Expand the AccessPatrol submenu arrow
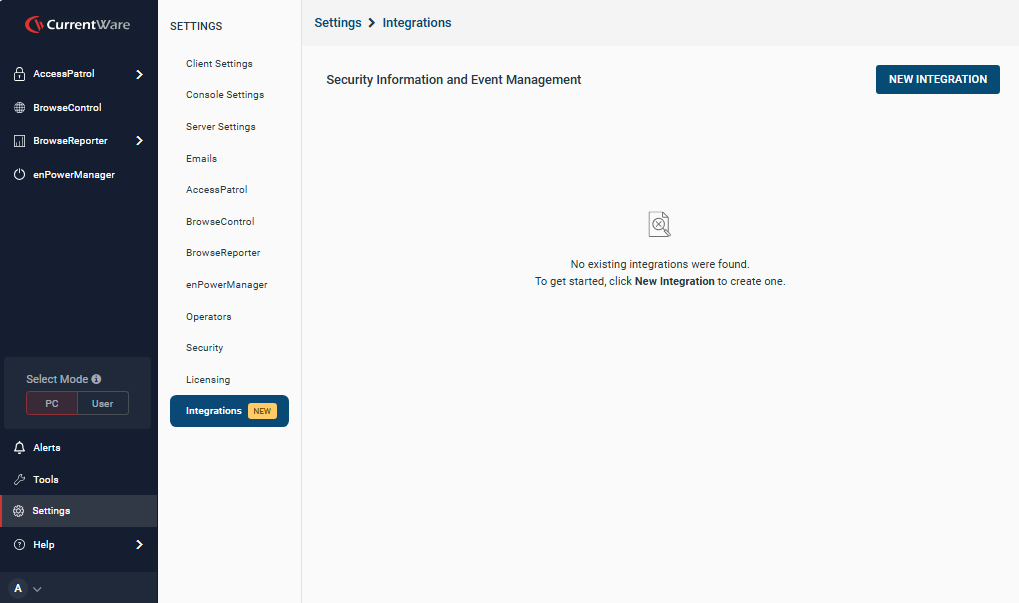This screenshot has width=1019, height=603. coord(139,74)
